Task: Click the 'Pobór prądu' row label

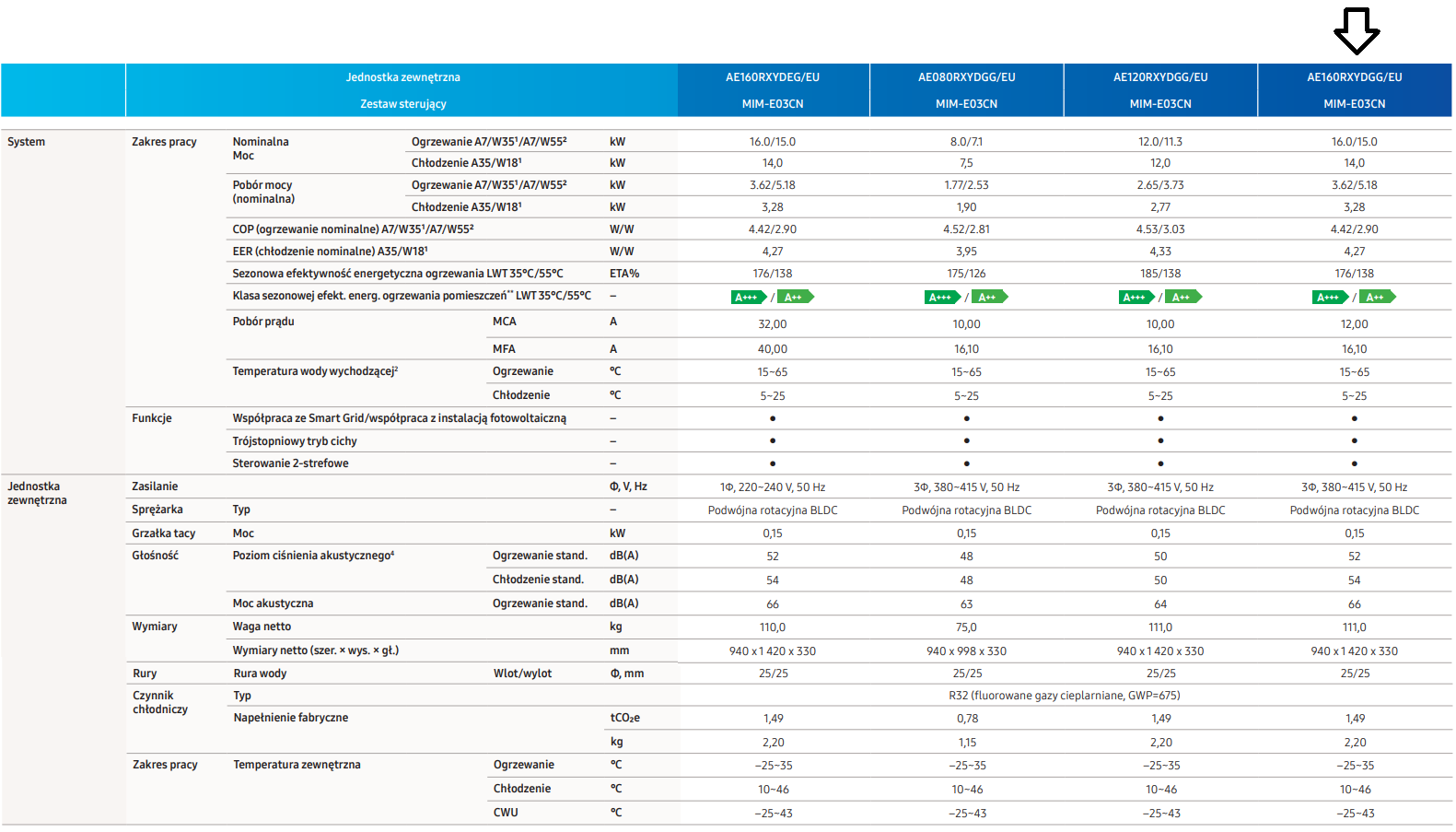Action: click(263, 322)
